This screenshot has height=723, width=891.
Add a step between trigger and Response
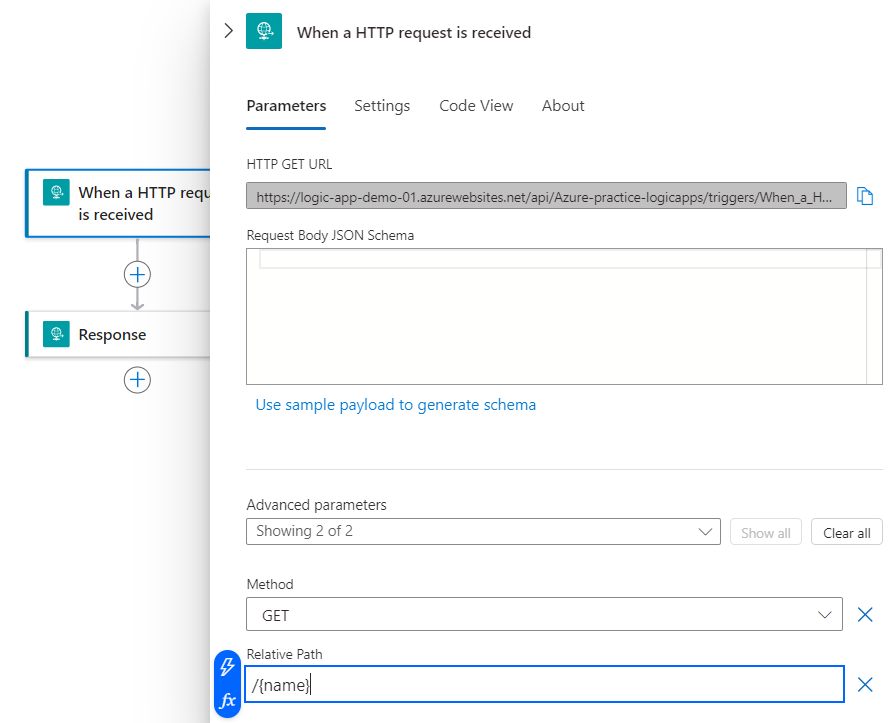point(137,274)
